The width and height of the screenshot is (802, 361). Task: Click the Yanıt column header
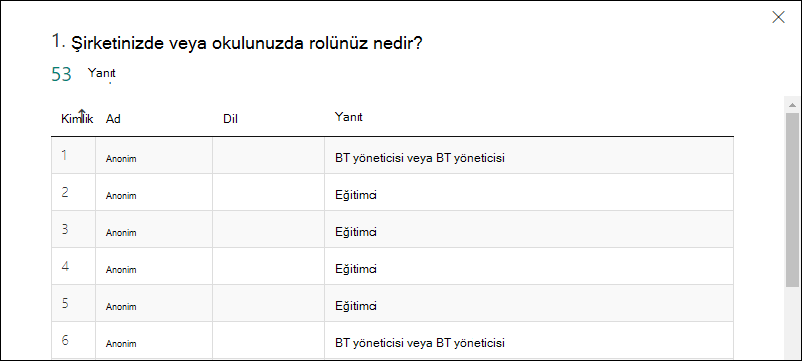point(348,117)
